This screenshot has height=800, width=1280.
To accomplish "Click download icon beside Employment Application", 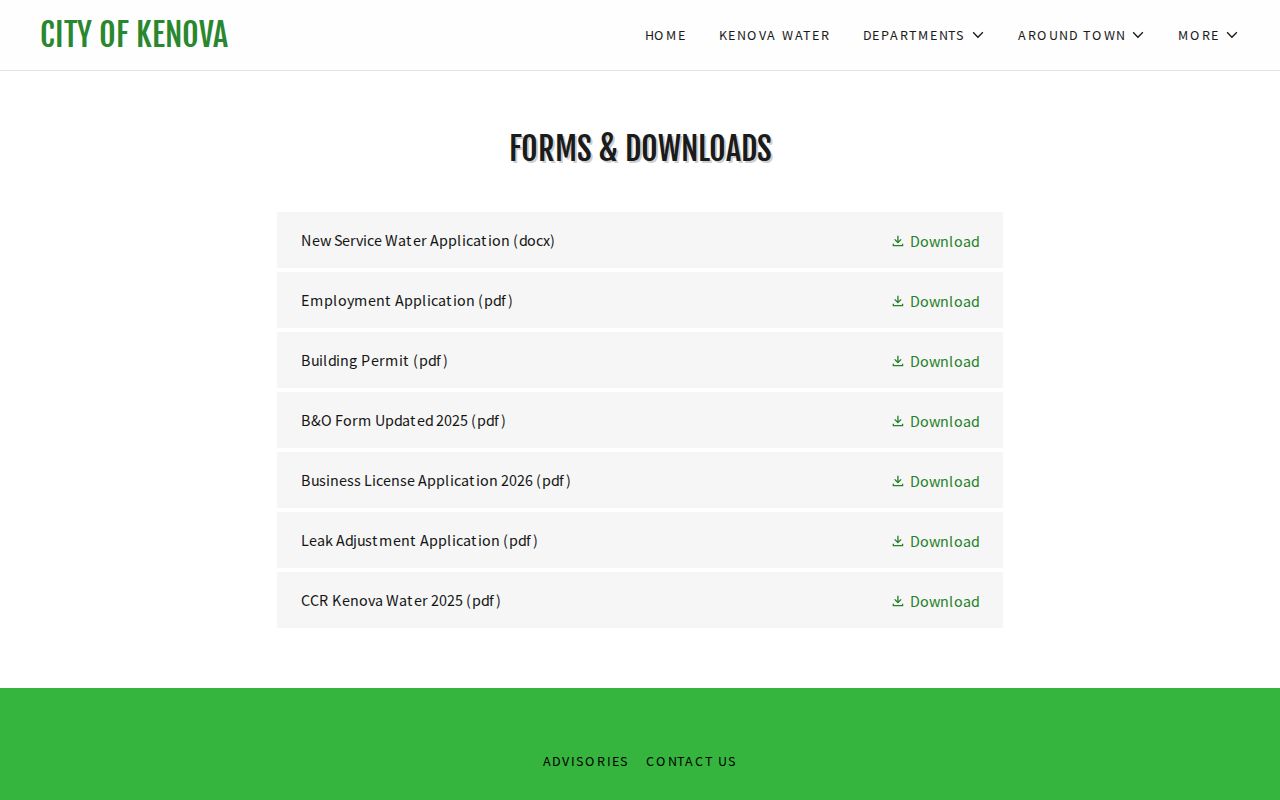I will (898, 301).
